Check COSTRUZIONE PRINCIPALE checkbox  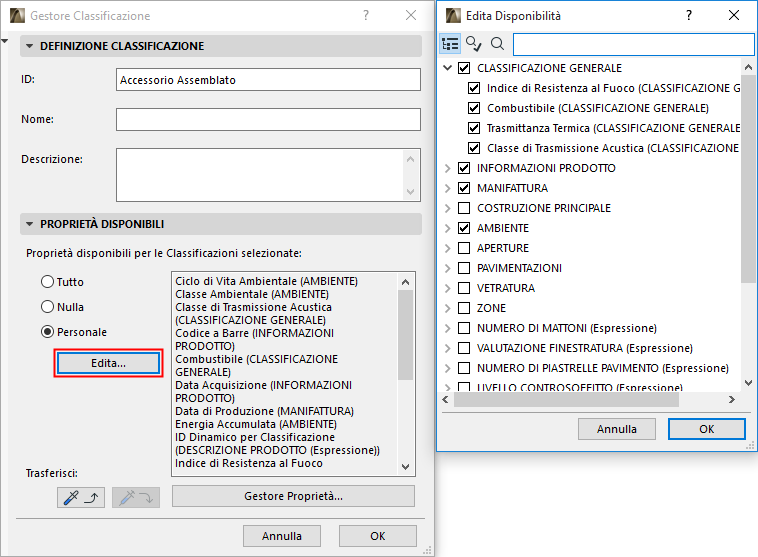464,208
